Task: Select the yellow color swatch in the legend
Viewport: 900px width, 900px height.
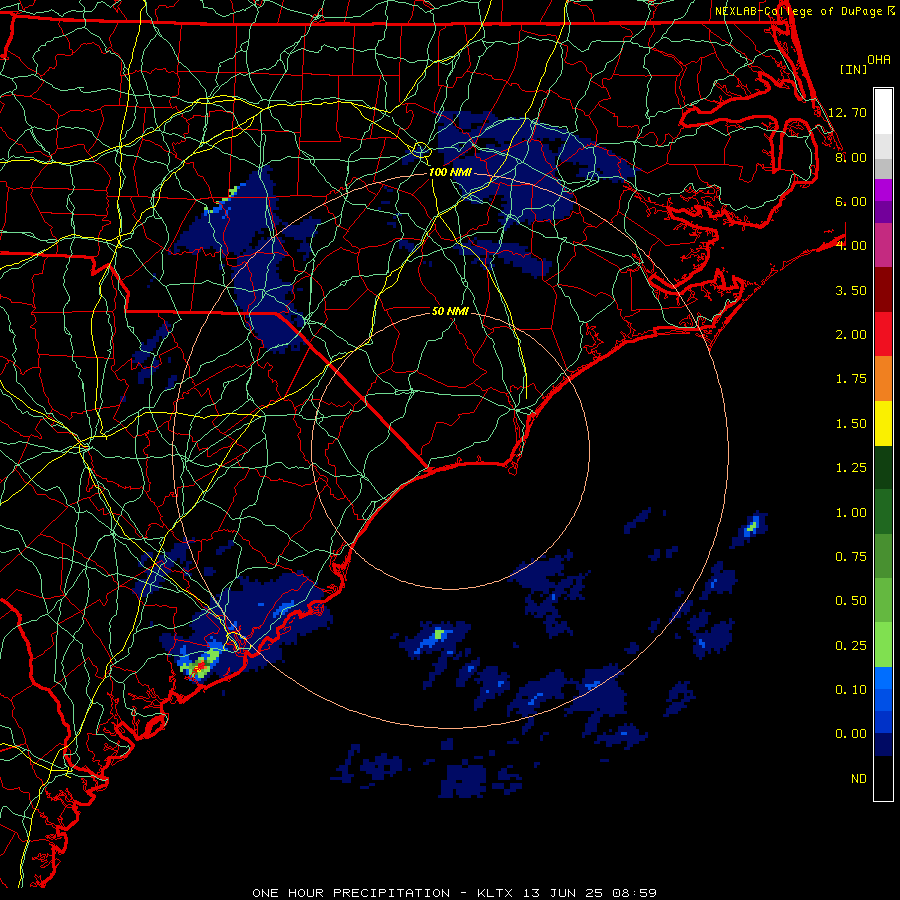Action: click(x=883, y=424)
